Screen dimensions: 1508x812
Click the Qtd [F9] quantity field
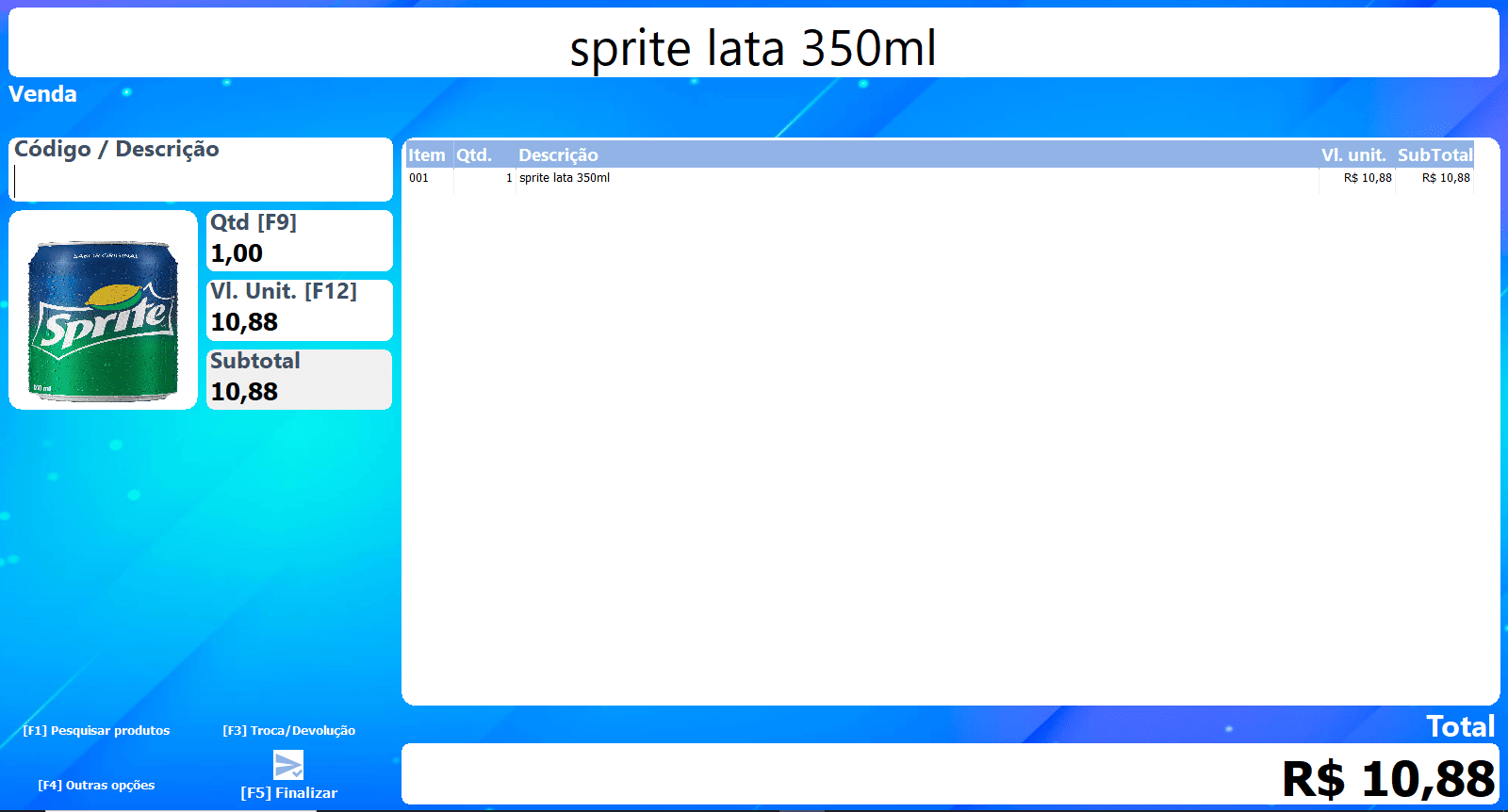point(299,252)
